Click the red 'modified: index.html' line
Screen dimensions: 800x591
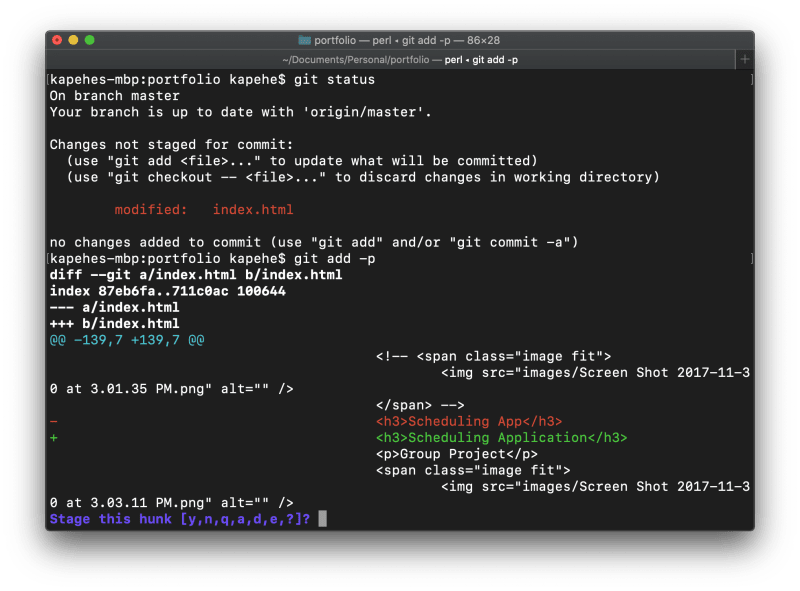click(x=203, y=210)
